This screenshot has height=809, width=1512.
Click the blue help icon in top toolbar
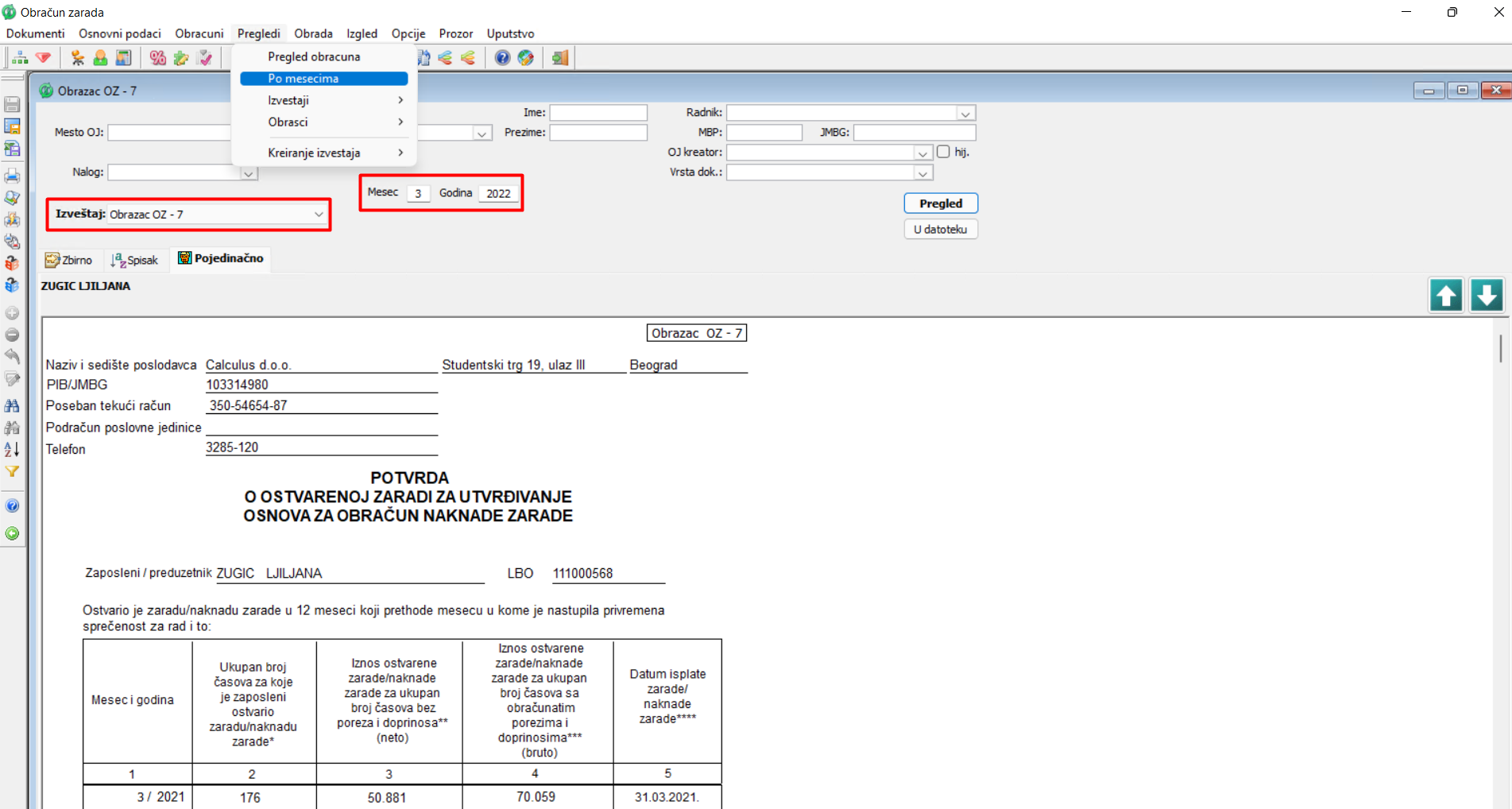[x=502, y=58]
